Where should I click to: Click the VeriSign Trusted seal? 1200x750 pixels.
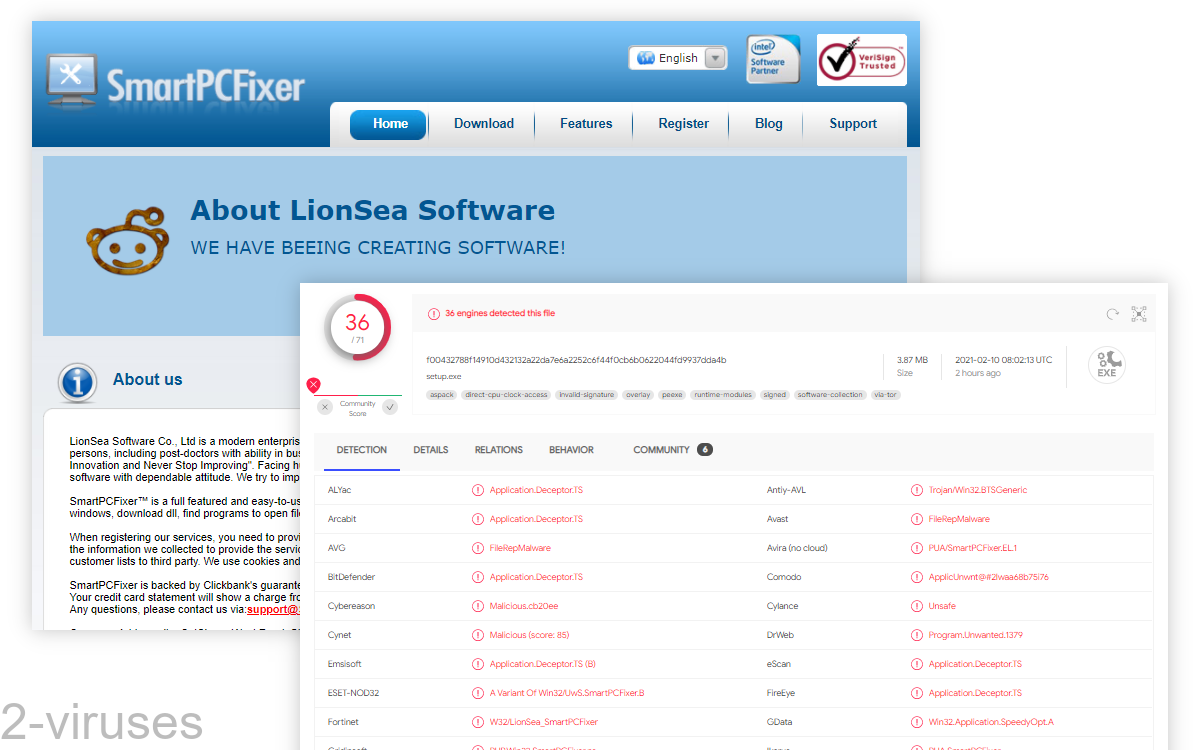coord(861,60)
